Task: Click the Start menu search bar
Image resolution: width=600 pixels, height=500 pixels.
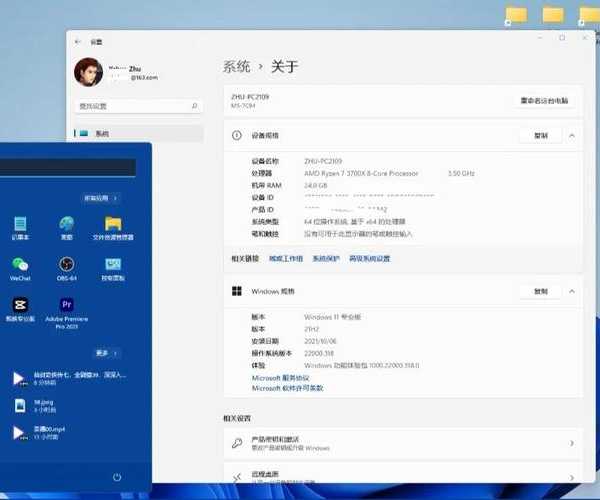Action: pyautogui.click(x=68, y=167)
